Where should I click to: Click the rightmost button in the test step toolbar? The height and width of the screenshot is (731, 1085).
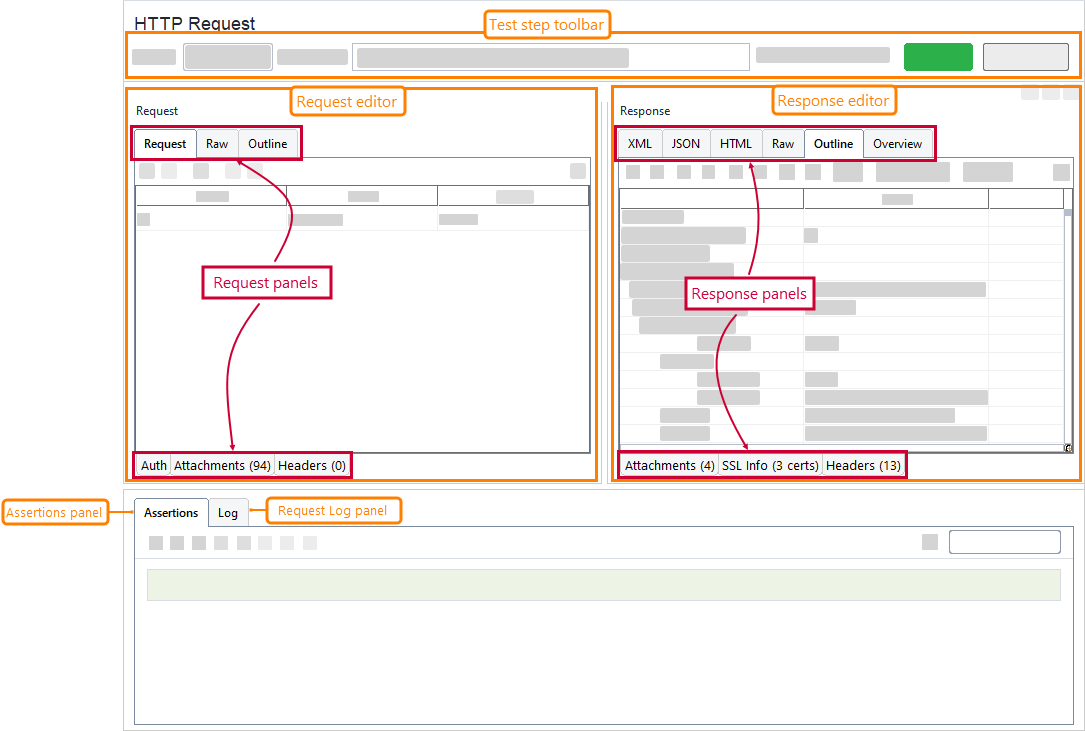coord(1025,56)
